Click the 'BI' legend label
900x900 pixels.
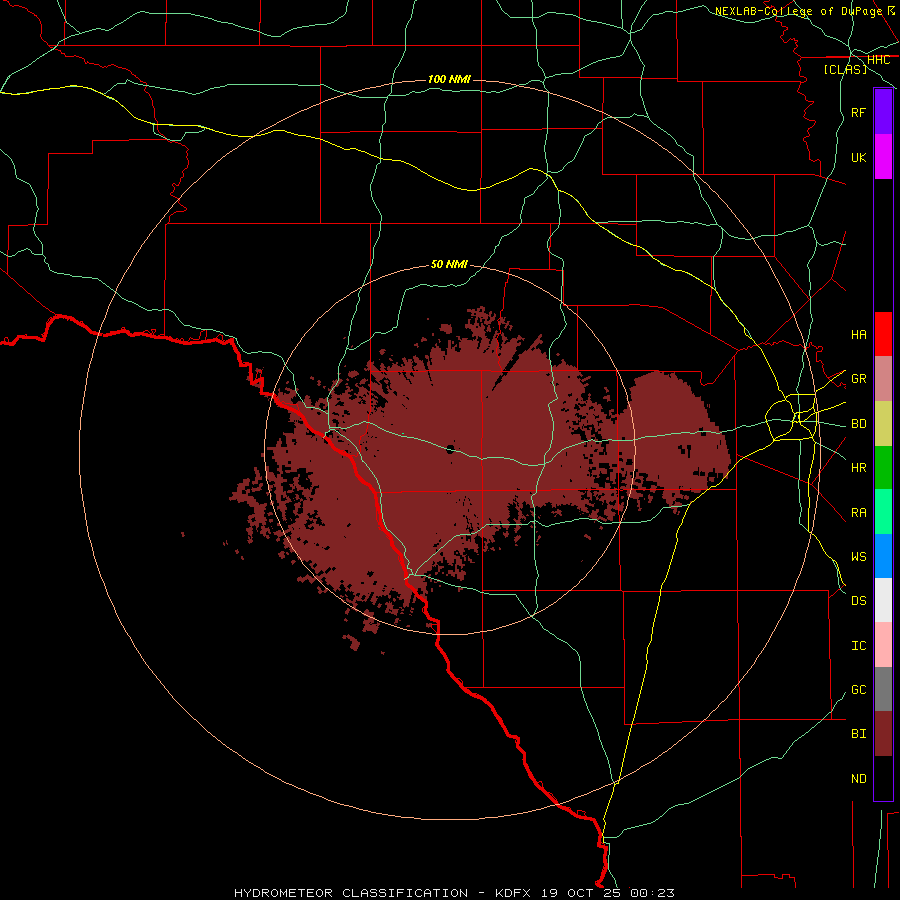point(858,734)
